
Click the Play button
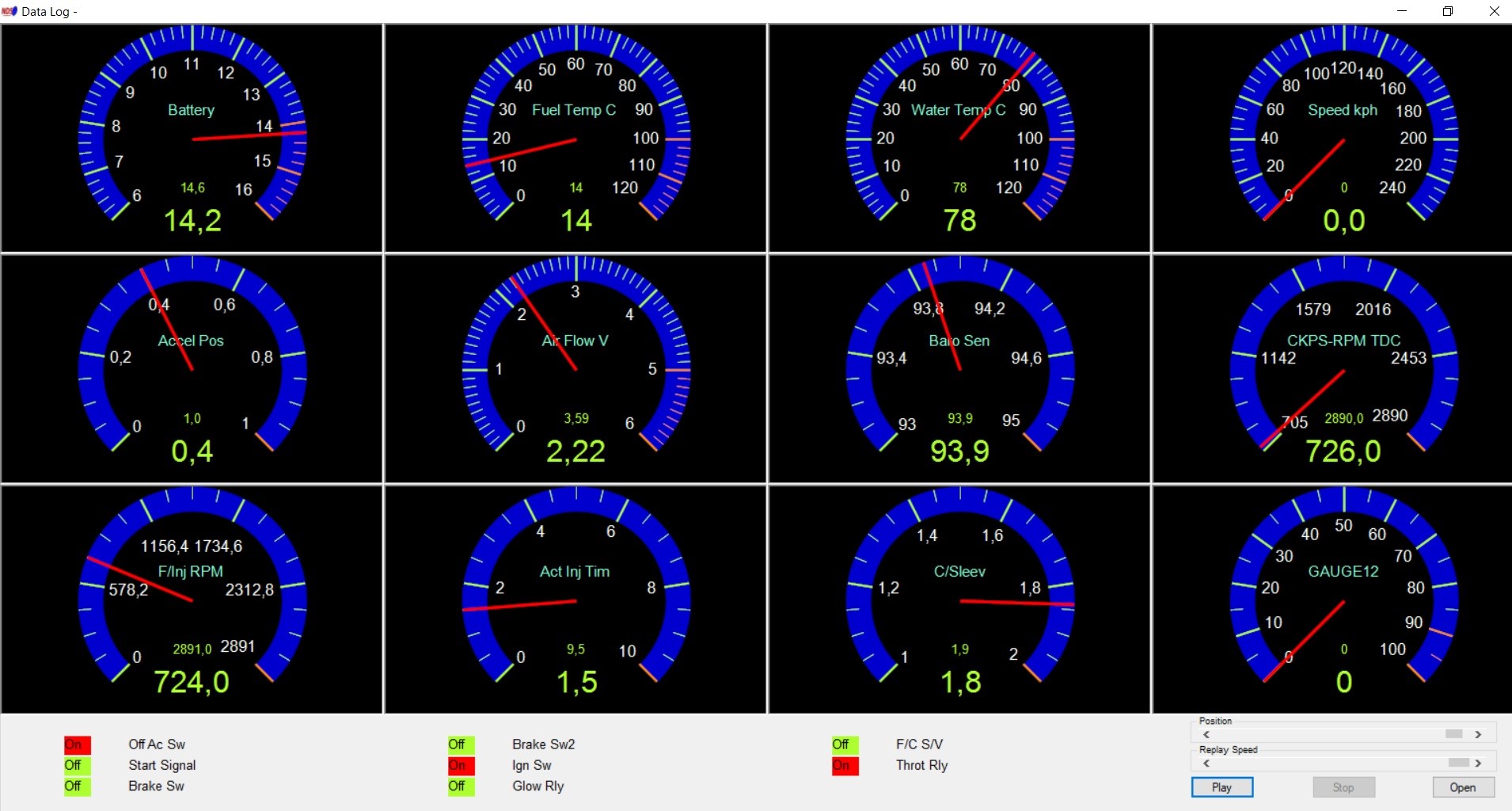(1221, 787)
